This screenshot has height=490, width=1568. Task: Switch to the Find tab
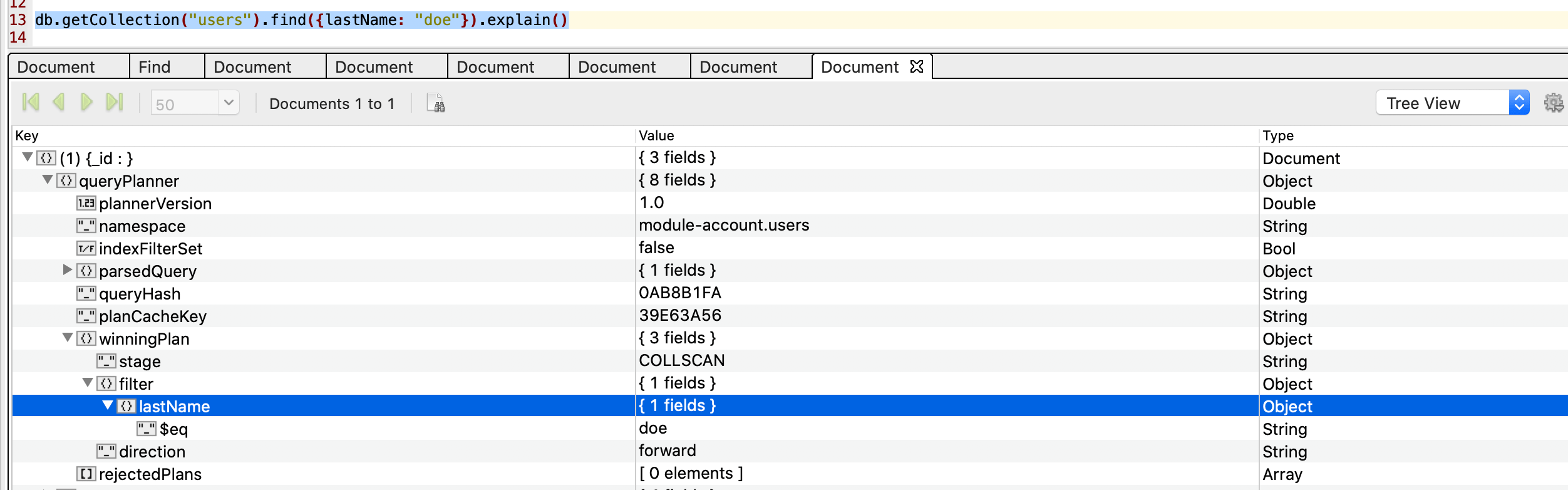(x=155, y=67)
